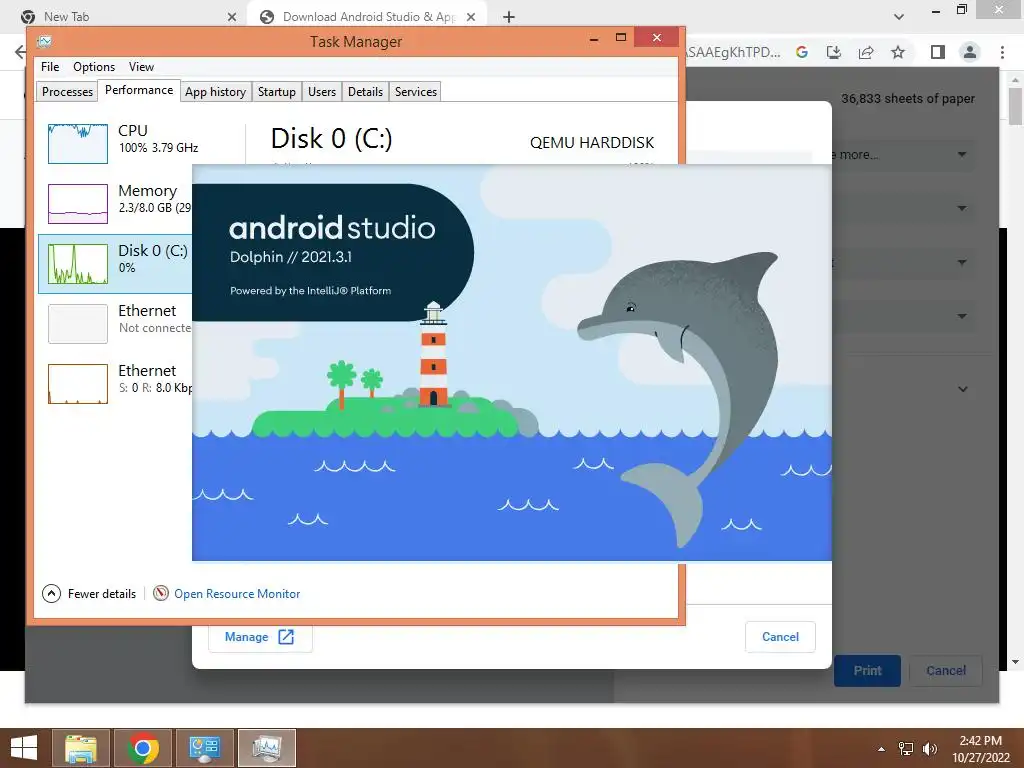Open the Options menu in Task Manager
Screen dimensions: 1024x768
pyautogui.click(x=94, y=67)
